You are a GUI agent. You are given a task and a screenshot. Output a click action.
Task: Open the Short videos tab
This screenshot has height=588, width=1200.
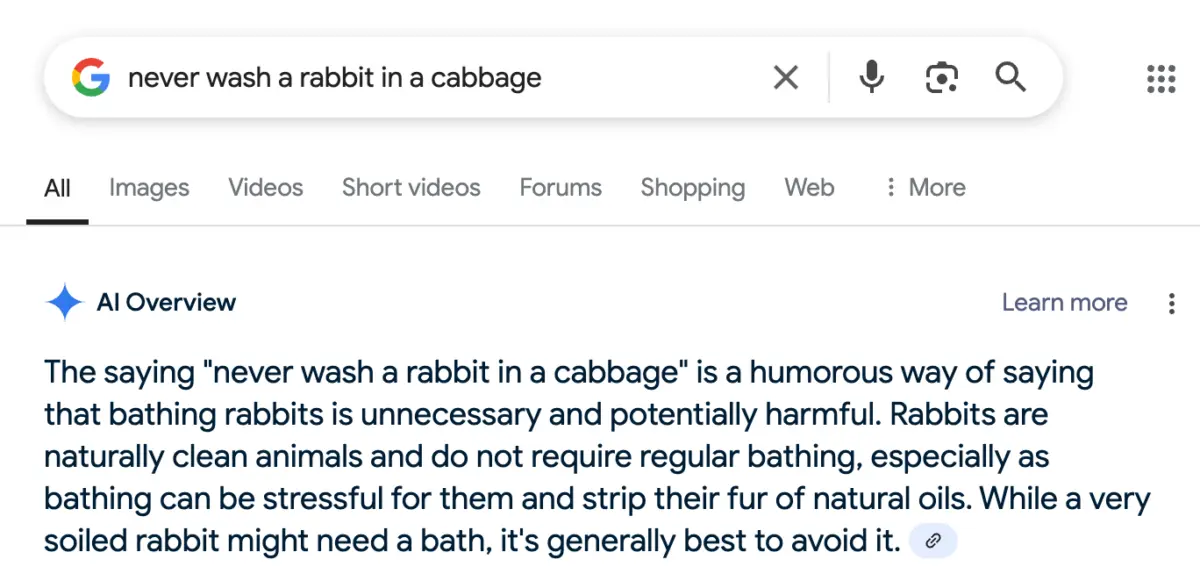(x=411, y=188)
